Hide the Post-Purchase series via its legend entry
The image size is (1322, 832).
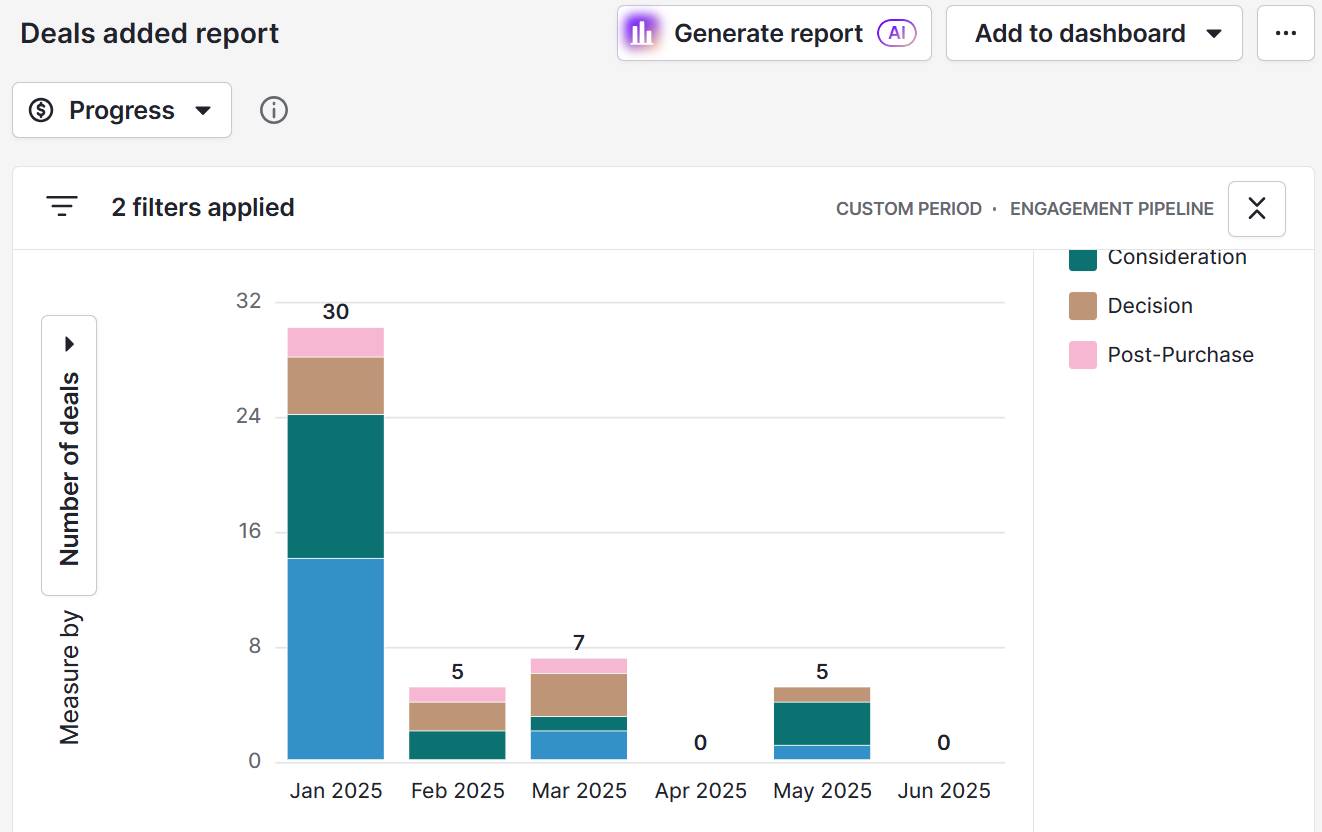1180,354
